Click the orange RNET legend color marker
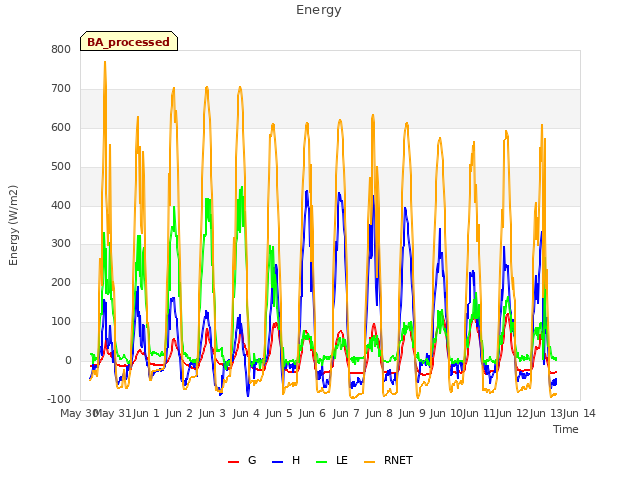 point(369,462)
